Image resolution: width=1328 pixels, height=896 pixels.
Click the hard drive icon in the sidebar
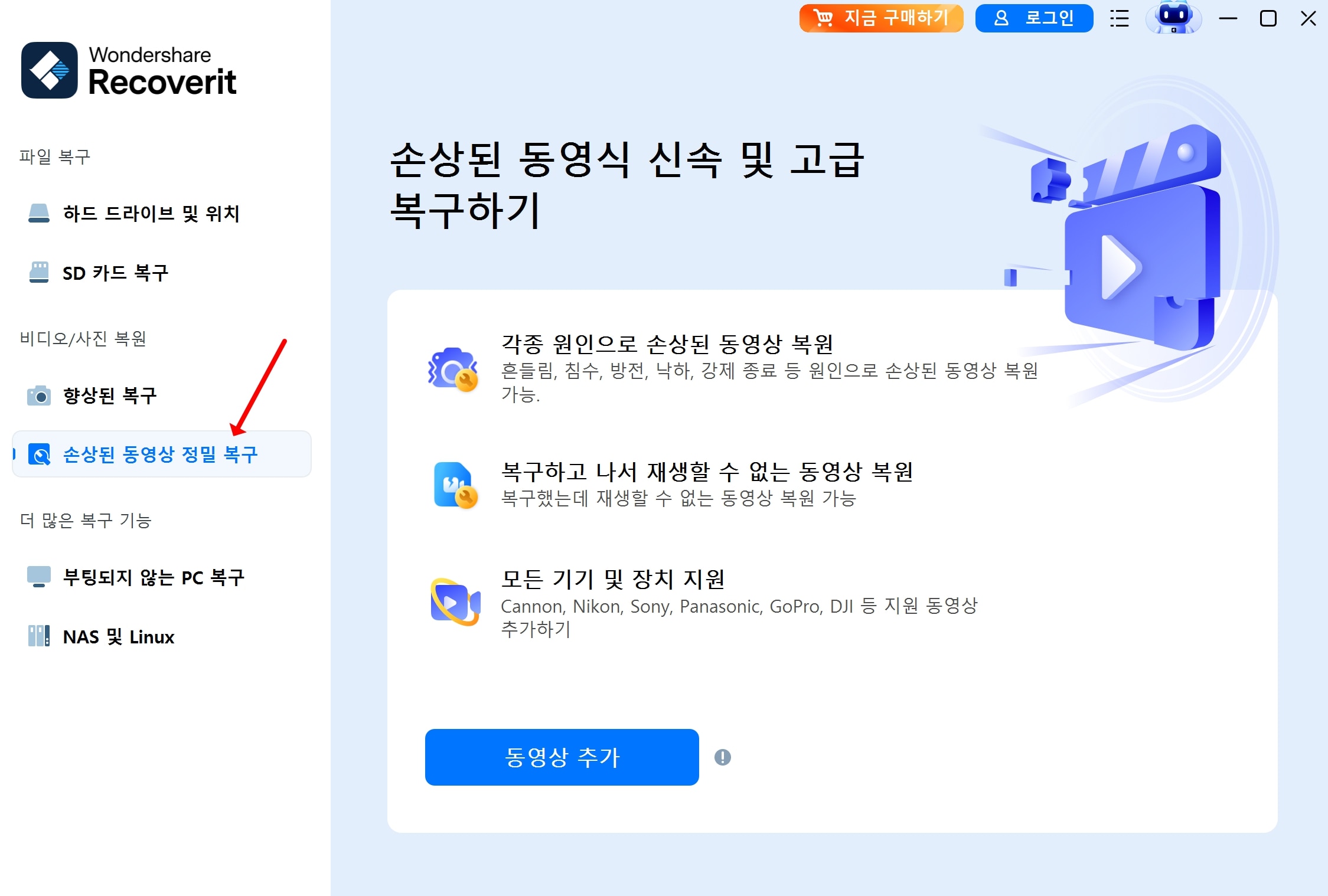click(39, 213)
